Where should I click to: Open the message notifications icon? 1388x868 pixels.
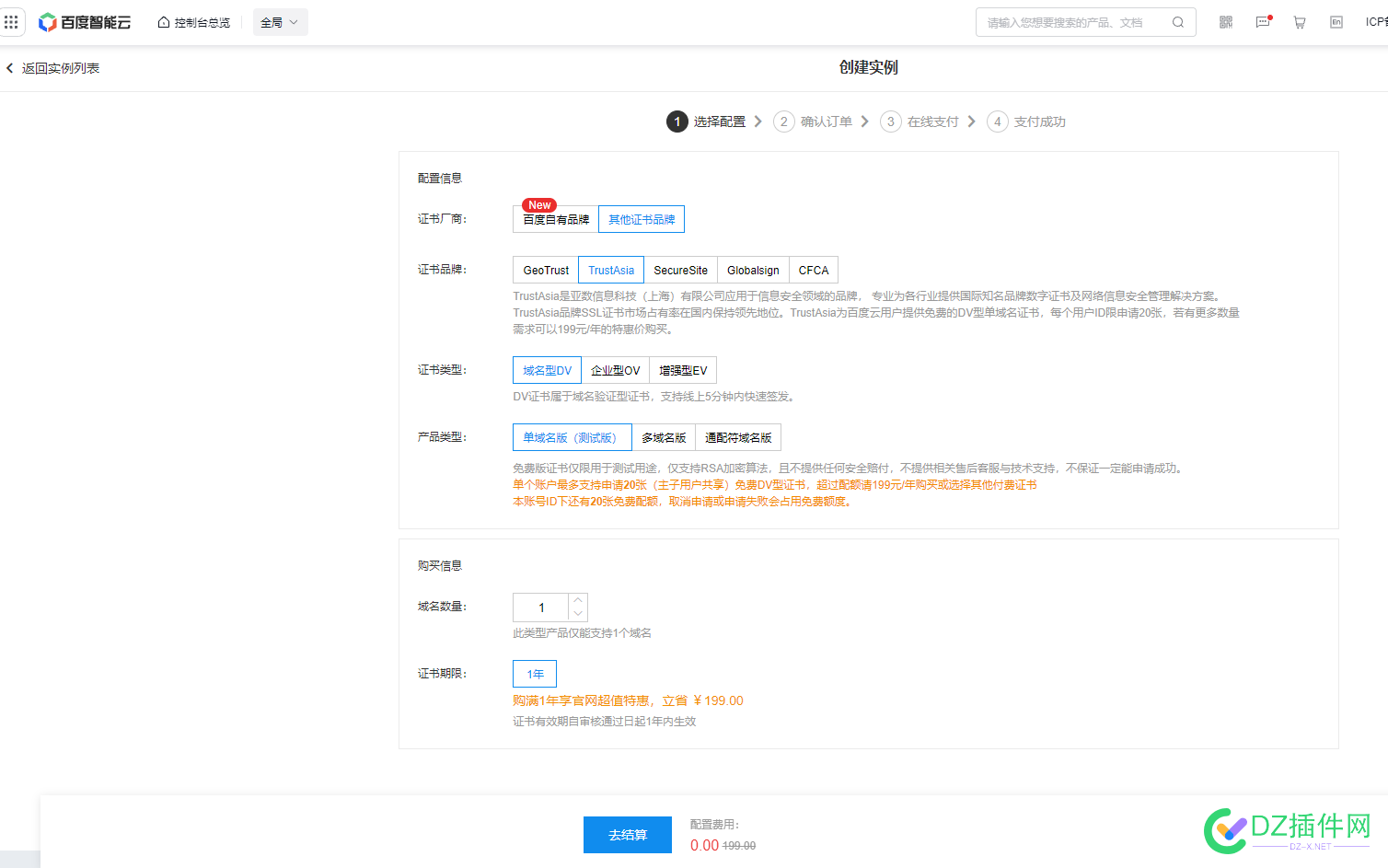click(1263, 22)
